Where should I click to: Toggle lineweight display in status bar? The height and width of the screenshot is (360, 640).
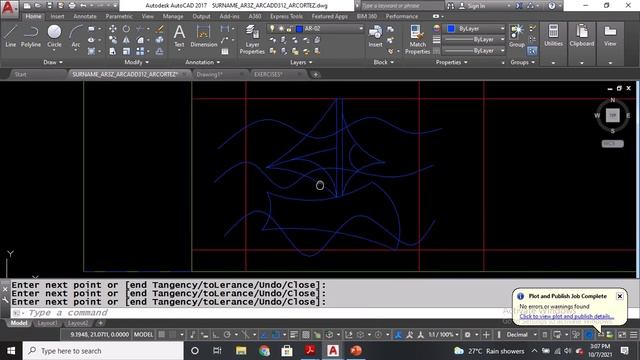point(294,335)
